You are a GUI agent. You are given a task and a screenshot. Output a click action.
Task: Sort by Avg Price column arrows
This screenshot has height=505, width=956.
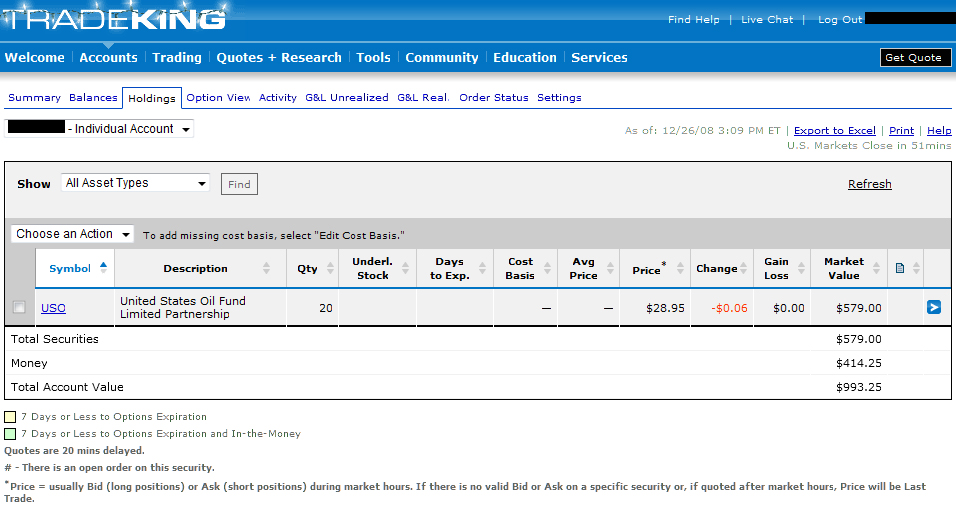(x=609, y=268)
